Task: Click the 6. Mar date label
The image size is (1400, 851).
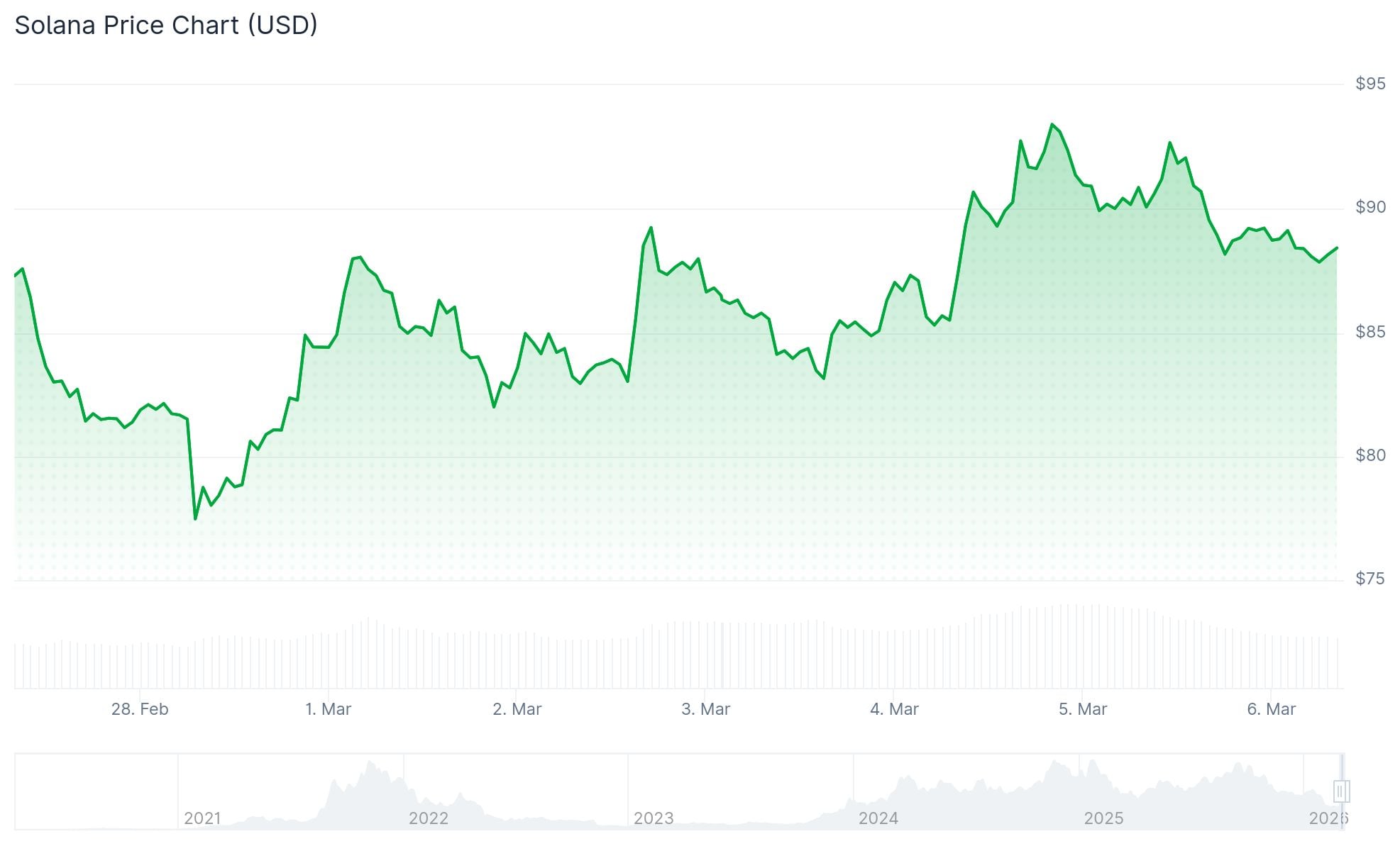Action: [x=1271, y=709]
